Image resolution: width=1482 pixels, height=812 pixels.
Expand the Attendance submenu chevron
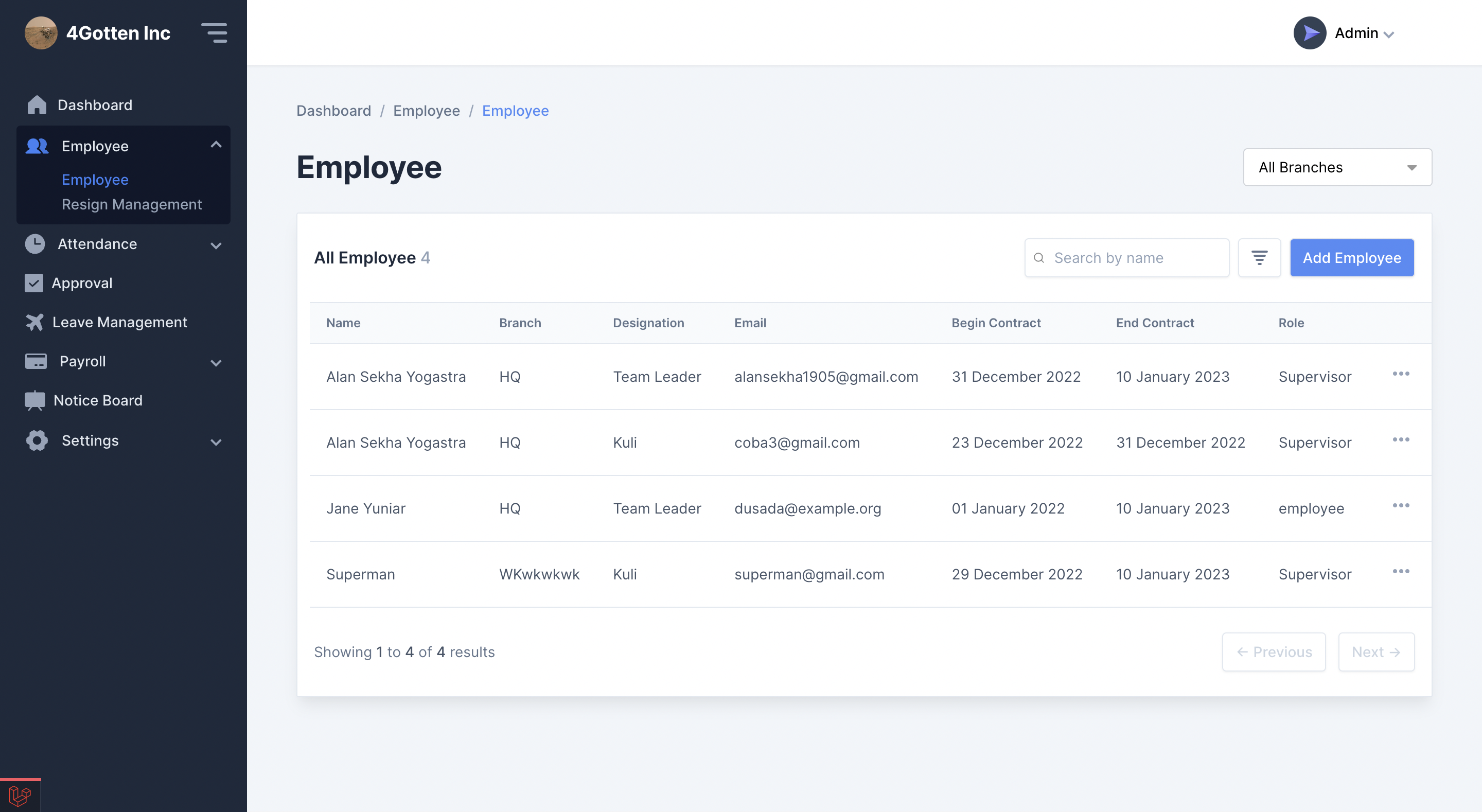click(x=216, y=246)
